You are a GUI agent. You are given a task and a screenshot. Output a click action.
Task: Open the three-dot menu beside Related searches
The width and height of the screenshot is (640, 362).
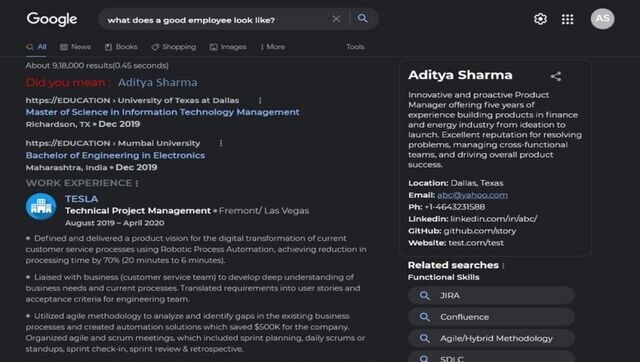click(x=503, y=266)
